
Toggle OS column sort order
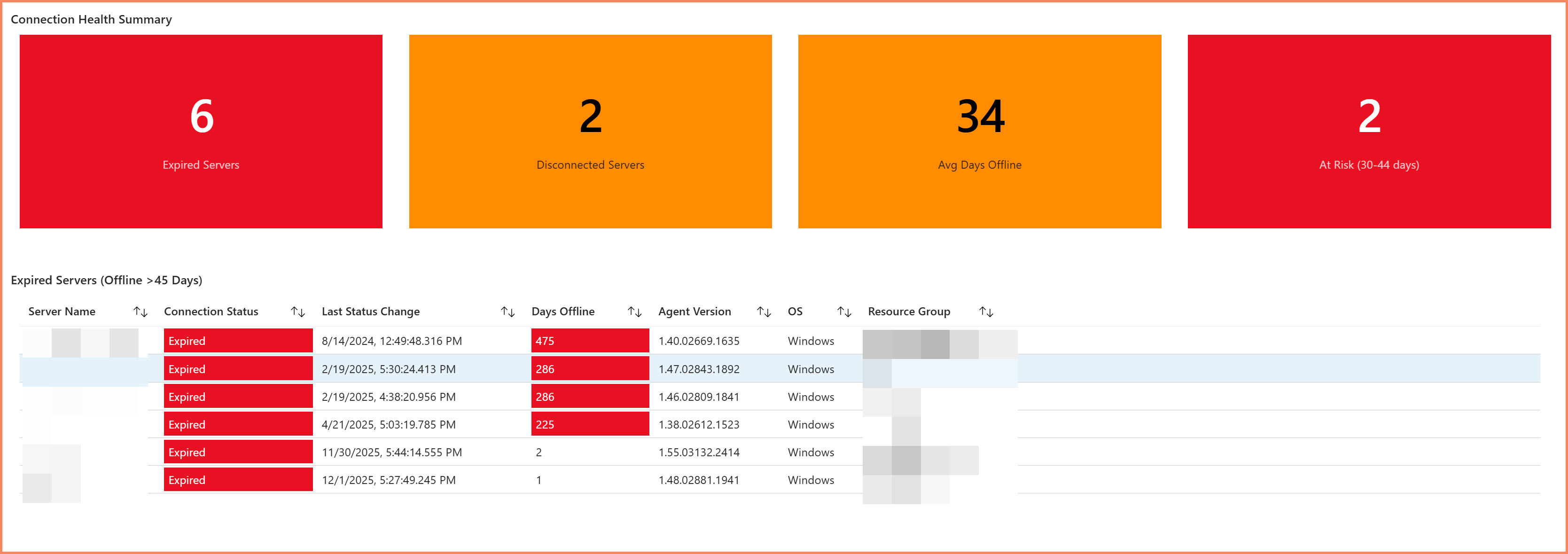point(845,311)
